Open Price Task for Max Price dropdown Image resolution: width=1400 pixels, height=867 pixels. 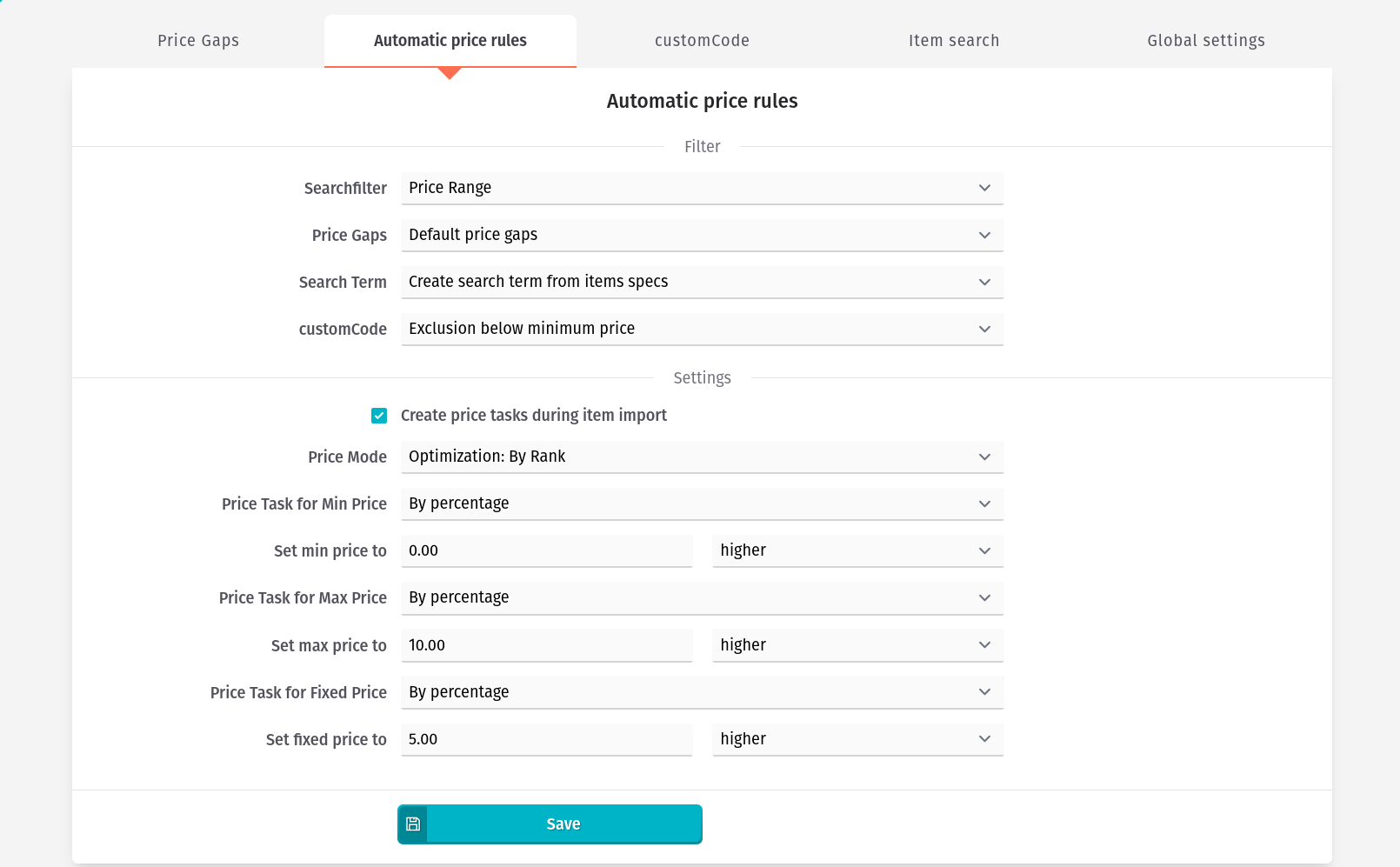(x=702, y=597)
